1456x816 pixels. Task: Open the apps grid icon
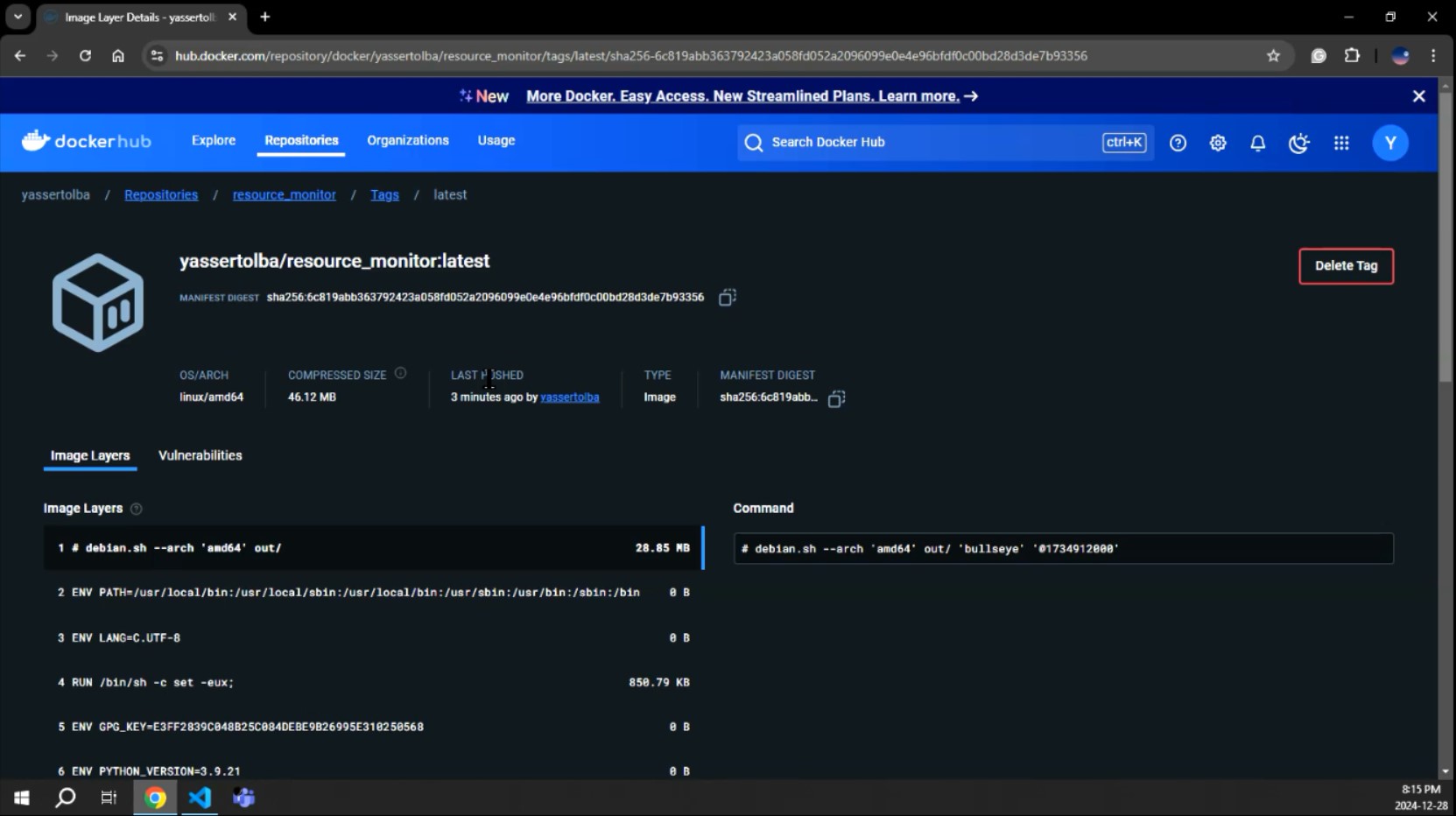1341,143
